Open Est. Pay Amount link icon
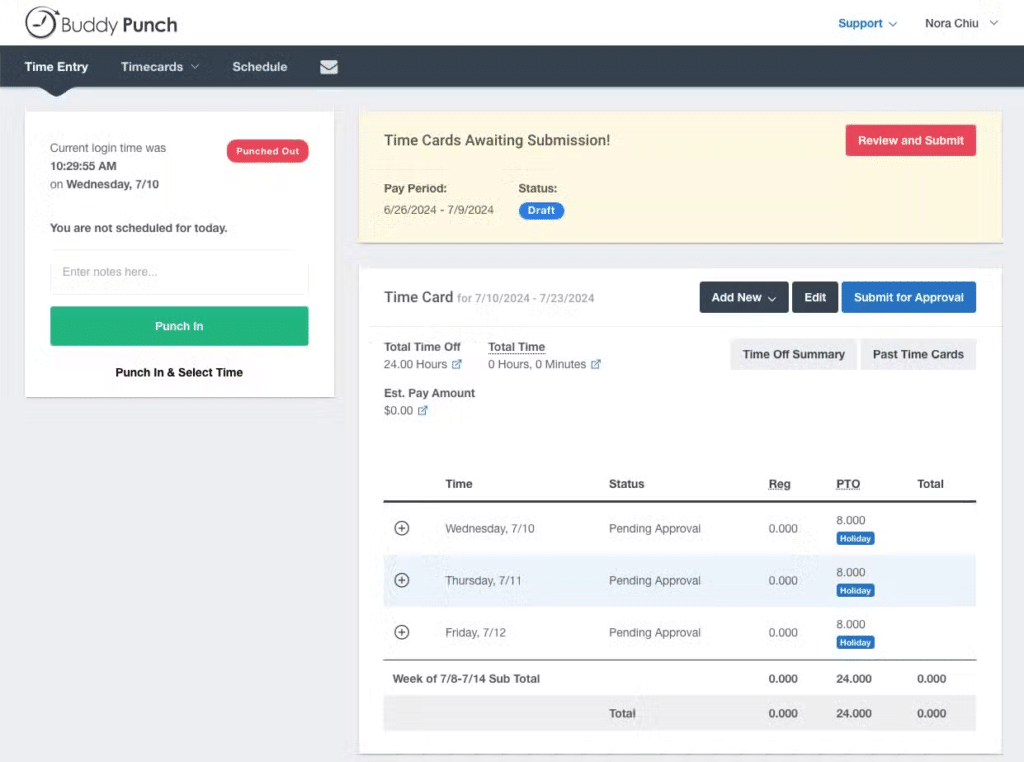Screen dimensions: 1024x762 pyautogui.click(x=422, y=411)
